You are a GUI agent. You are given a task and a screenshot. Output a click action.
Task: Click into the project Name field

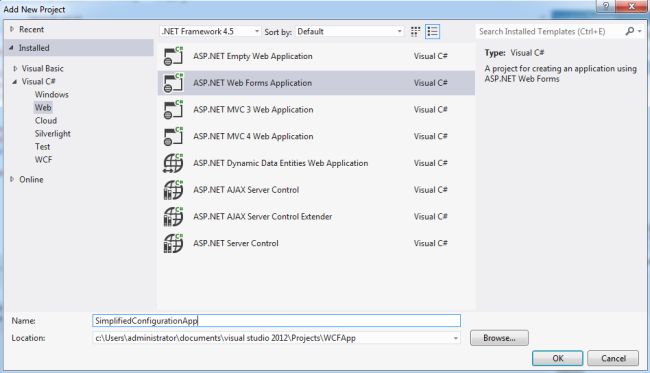[276, 320]
